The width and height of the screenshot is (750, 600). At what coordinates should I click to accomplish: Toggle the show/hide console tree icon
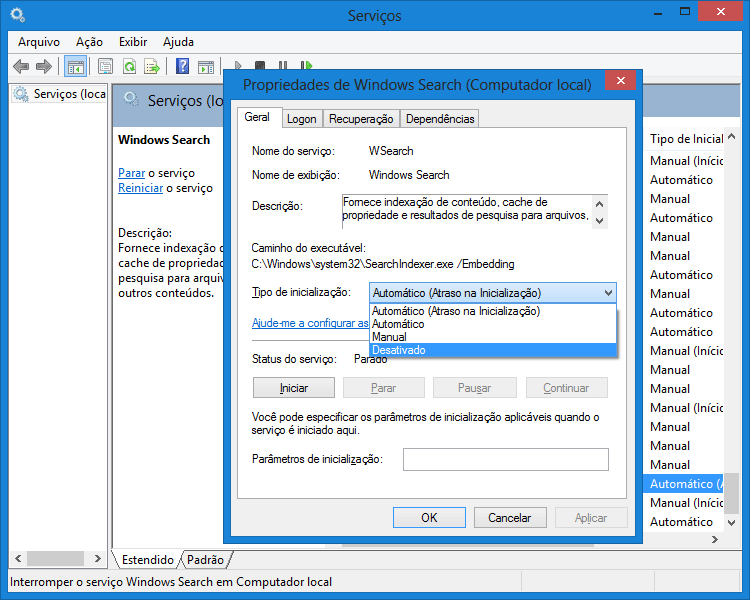76,66
